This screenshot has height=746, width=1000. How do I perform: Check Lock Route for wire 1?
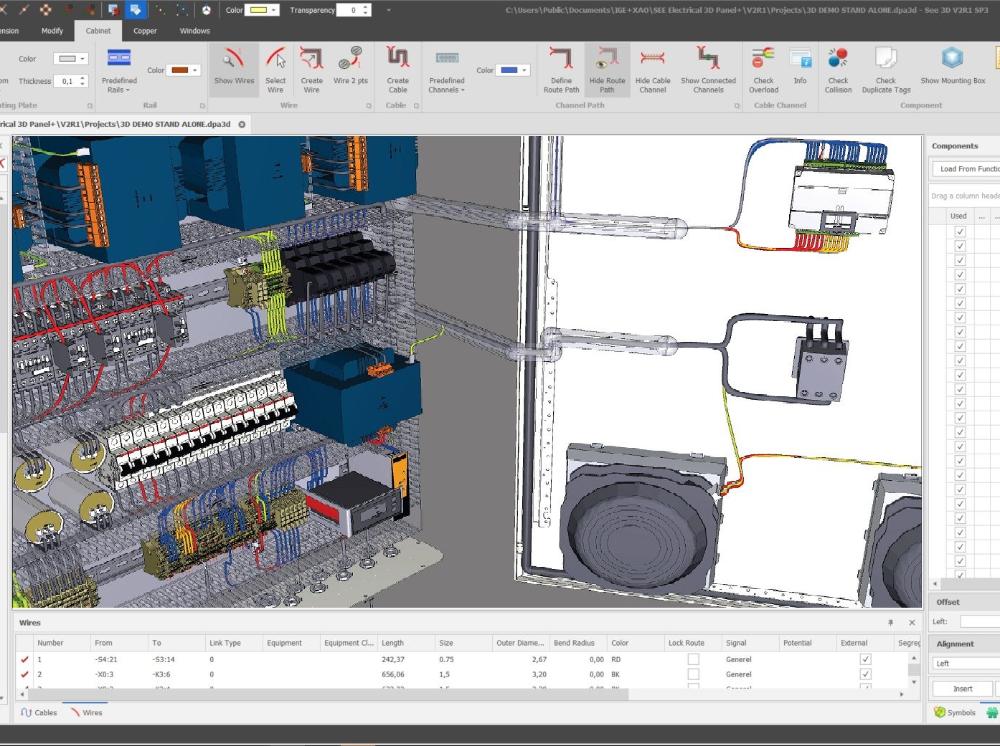[693, 659]
